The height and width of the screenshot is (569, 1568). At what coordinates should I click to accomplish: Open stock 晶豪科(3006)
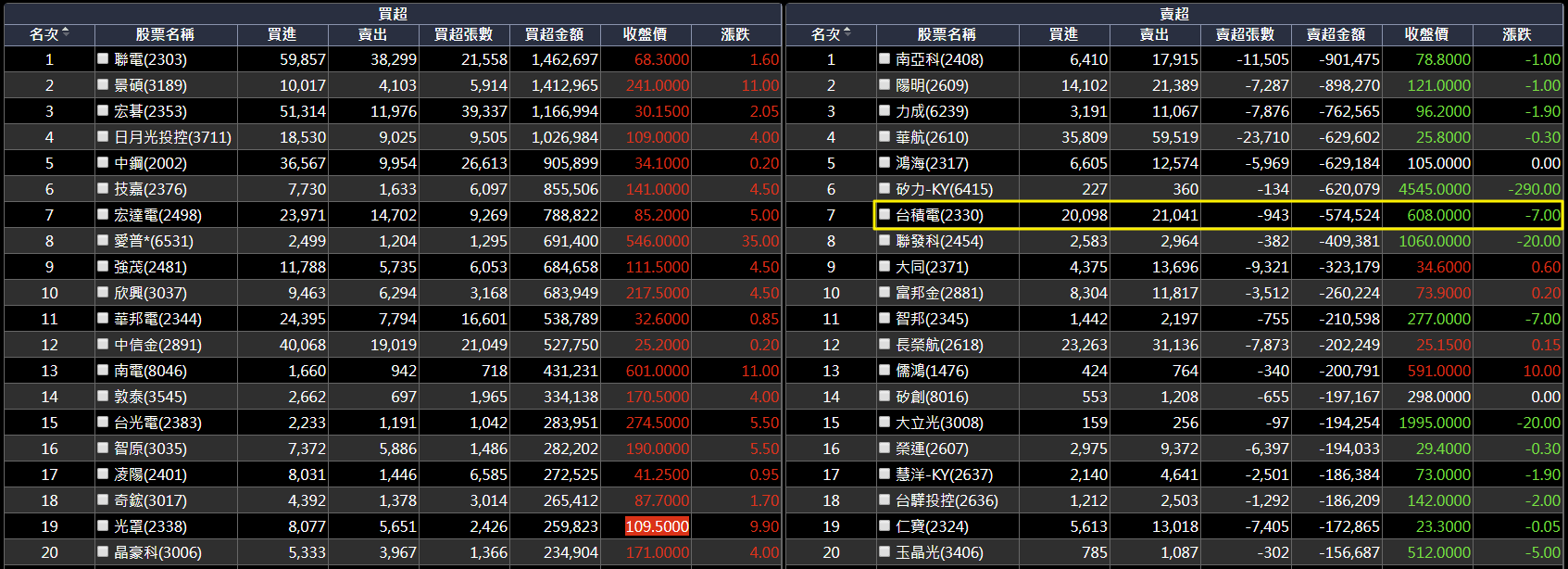point(157,552)
